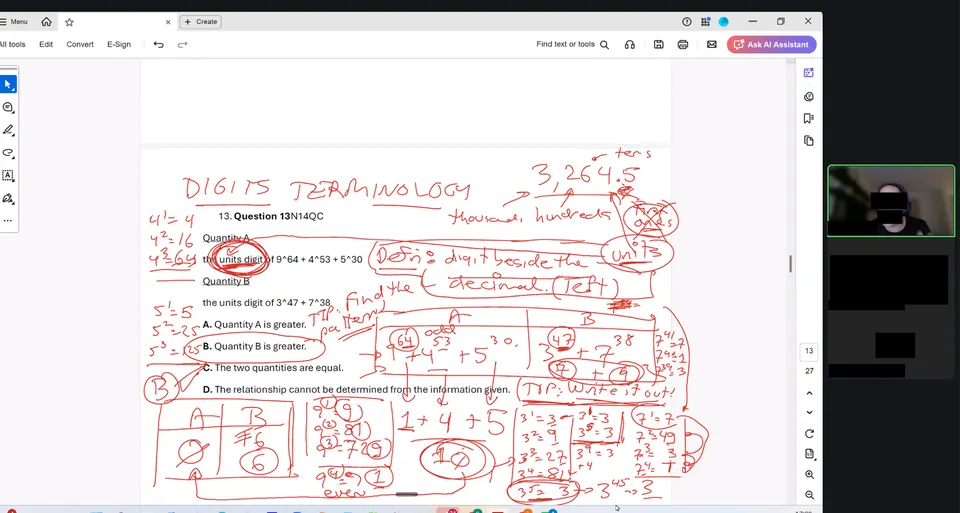Open the Read Aloud headphones icon
960x513 pixels.
pos(629,45)
